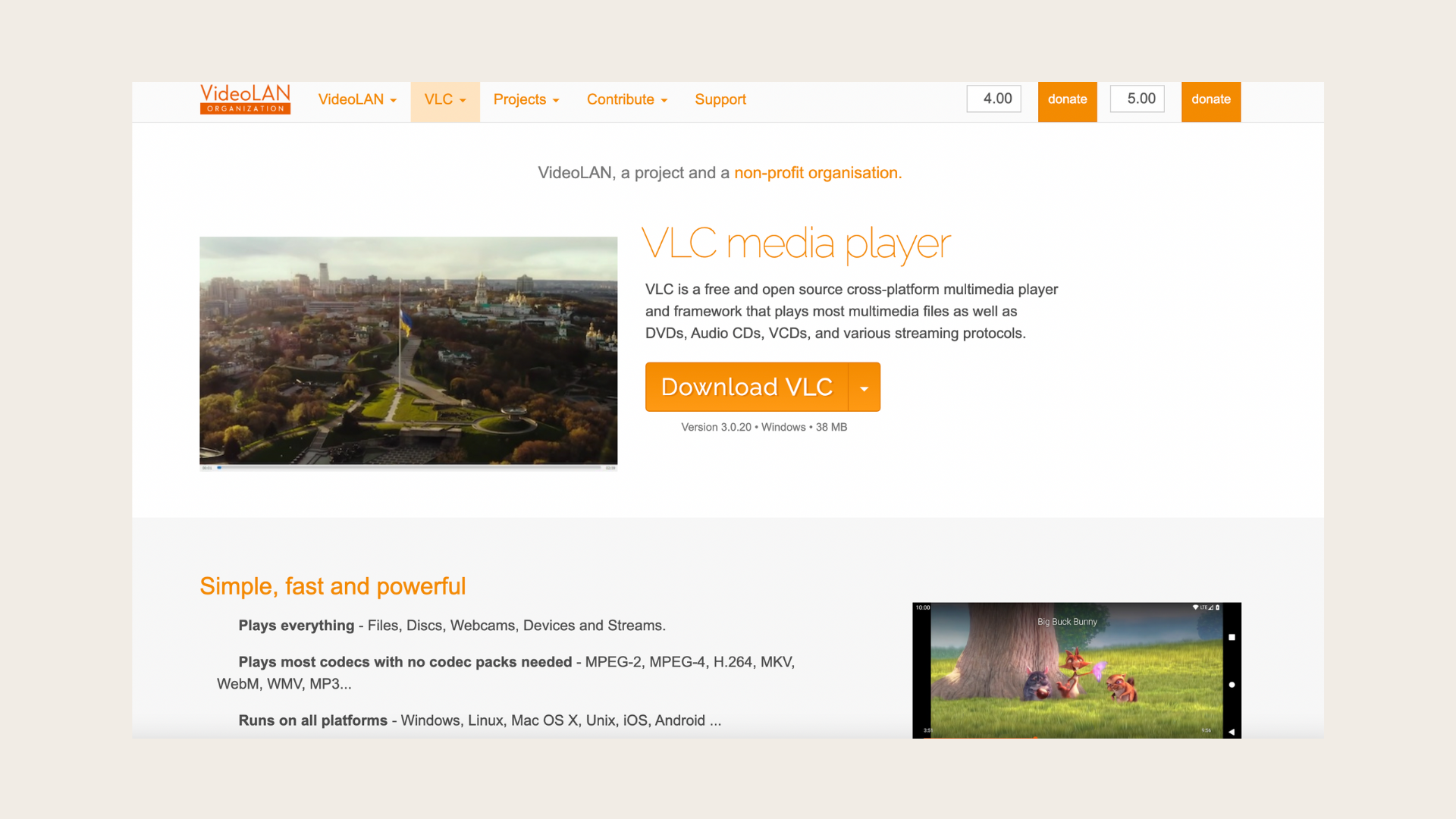The width and height of the screenshot is (1456, 819).
Task: Open the non-profit organisation link
Action: (x=817, y=173)
